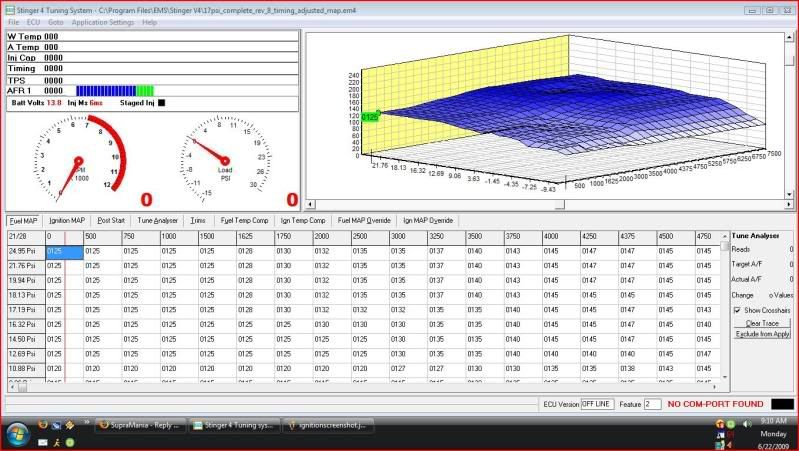Click the Stinger app icon in title bar
The image size is (799, 451).
tap(10, 10)
